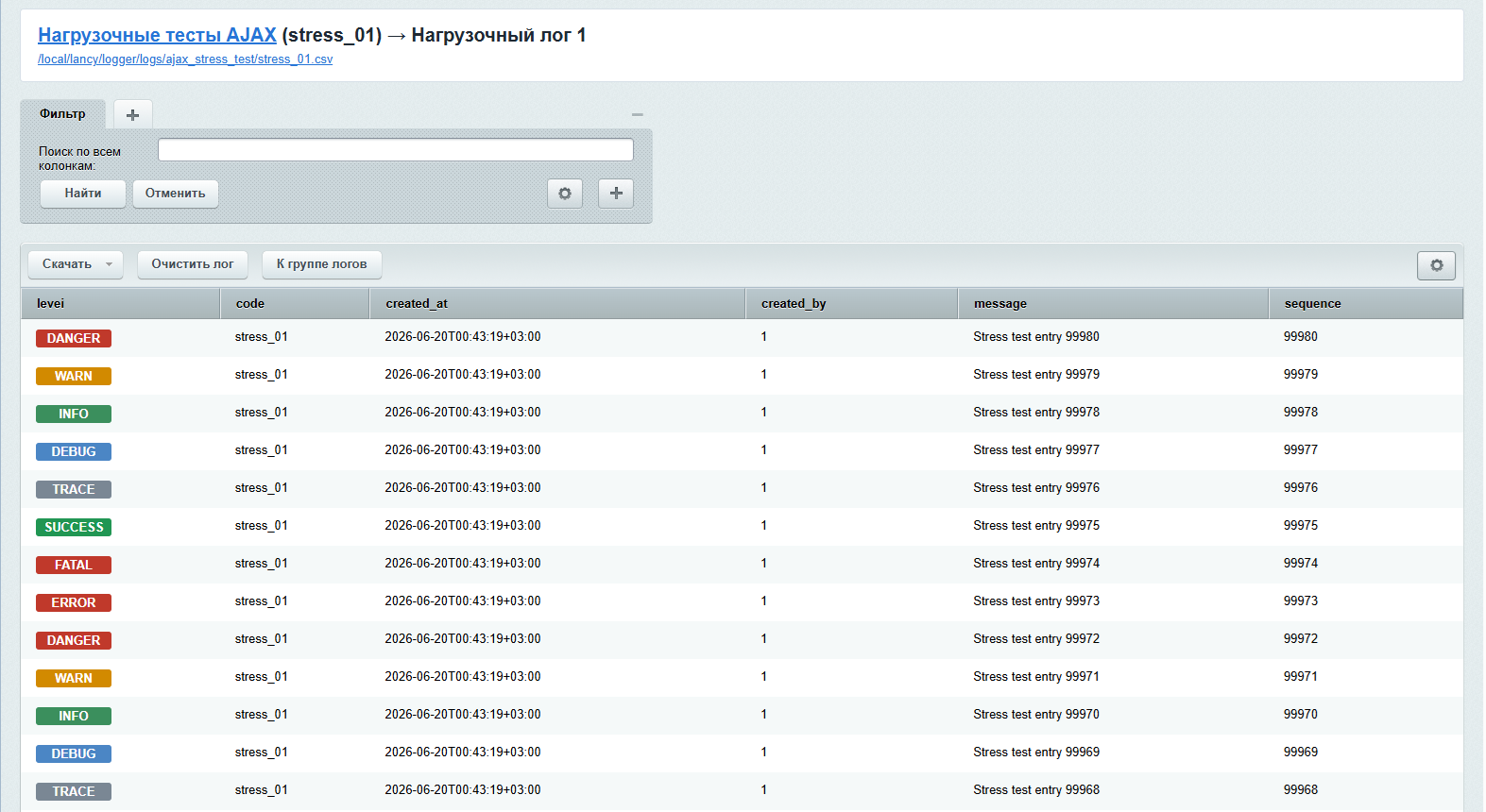The height and width of the screenshot is (812, 1486).
Task: Add new filter tab with plus
Action: (x=133, y=114)
